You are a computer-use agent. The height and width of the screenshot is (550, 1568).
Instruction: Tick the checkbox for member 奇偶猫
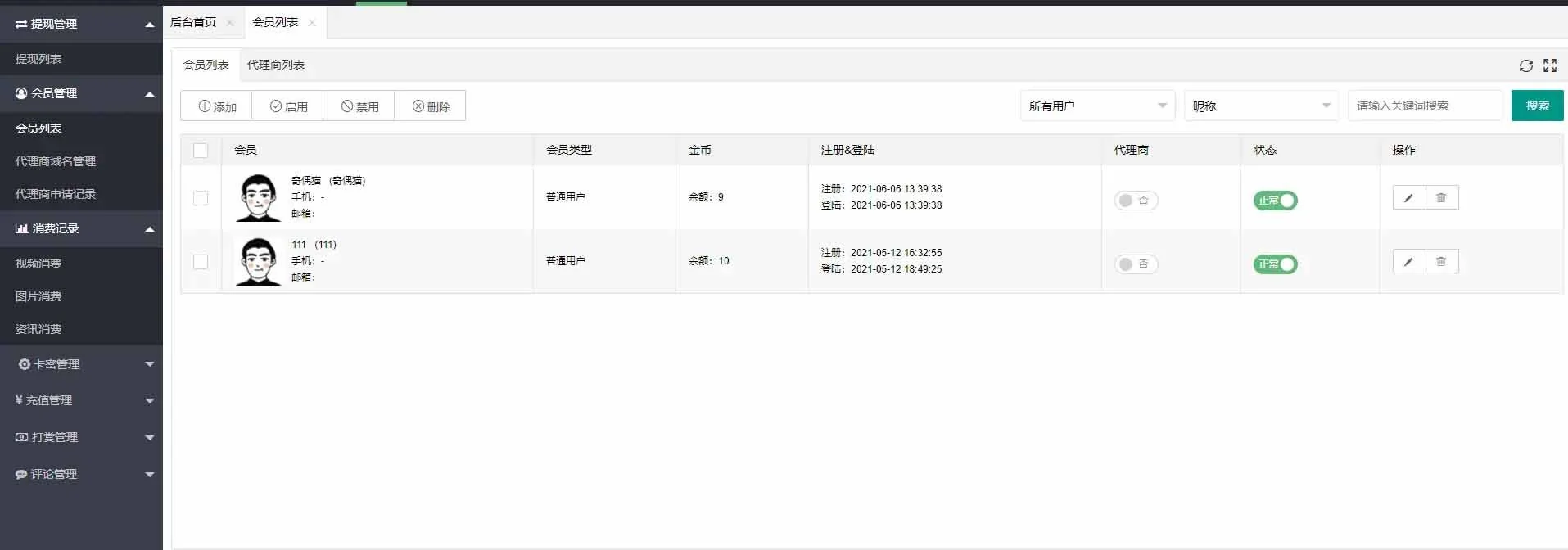point(201,198)
